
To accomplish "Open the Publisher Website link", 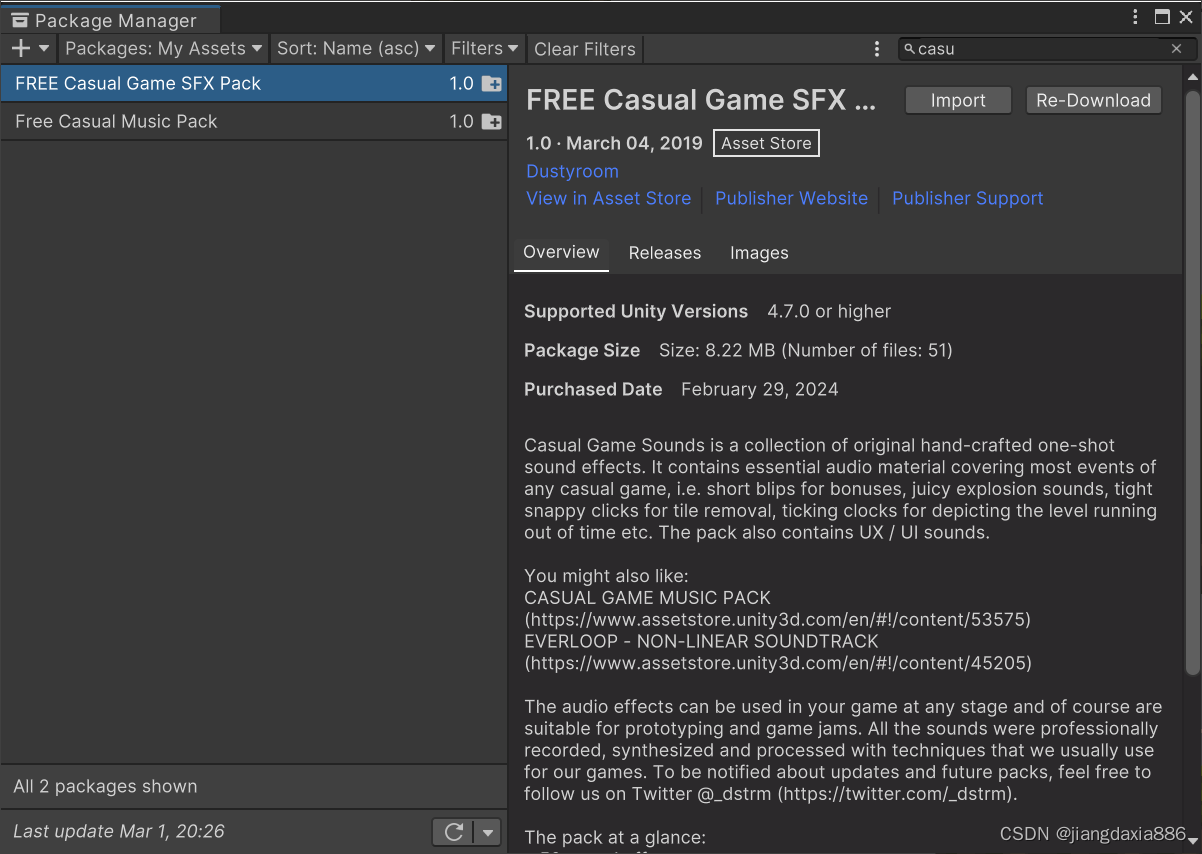I will [x=791, y=198].
